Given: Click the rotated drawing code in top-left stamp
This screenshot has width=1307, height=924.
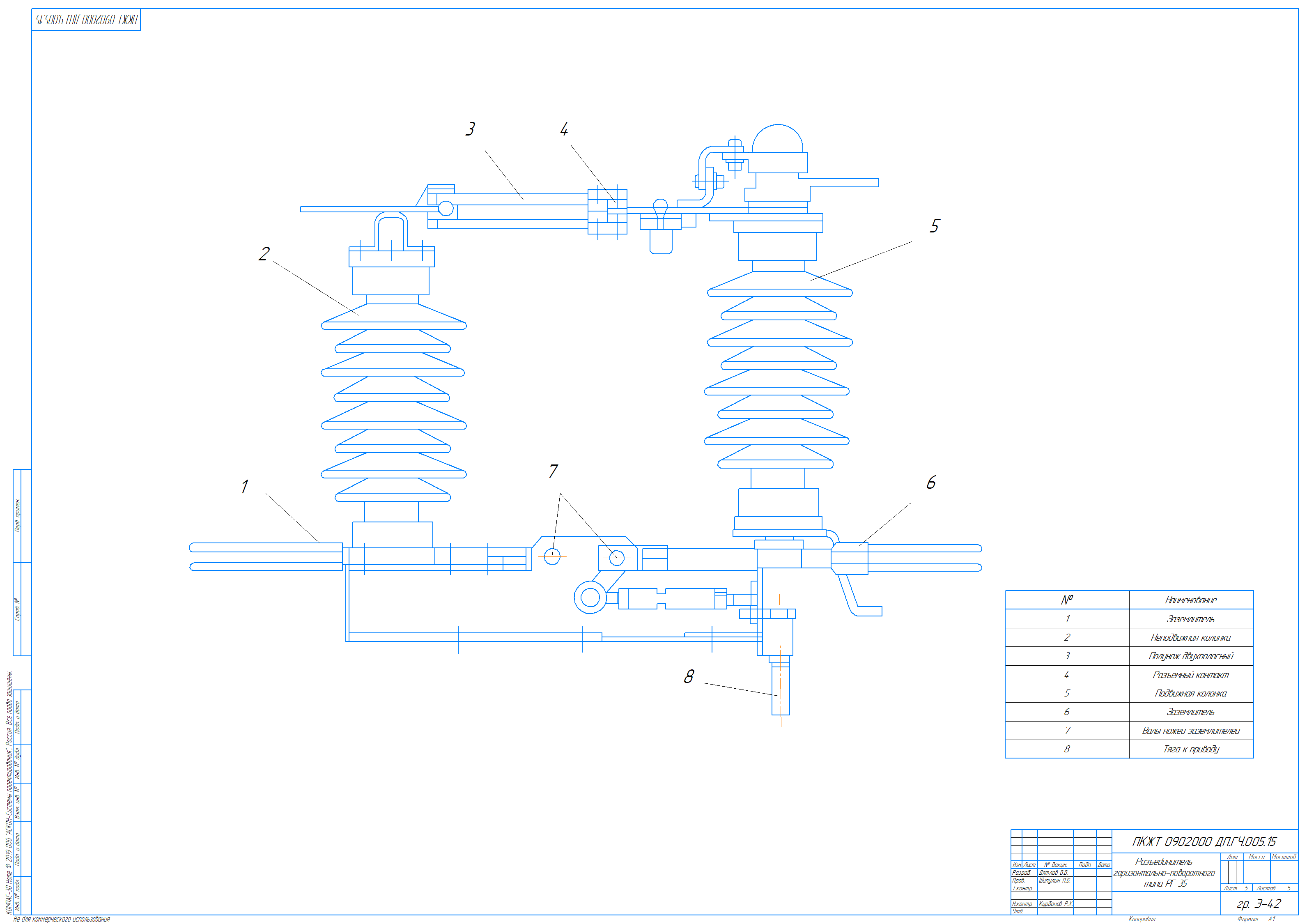Looking at the screenshot, I should (86, 20).
